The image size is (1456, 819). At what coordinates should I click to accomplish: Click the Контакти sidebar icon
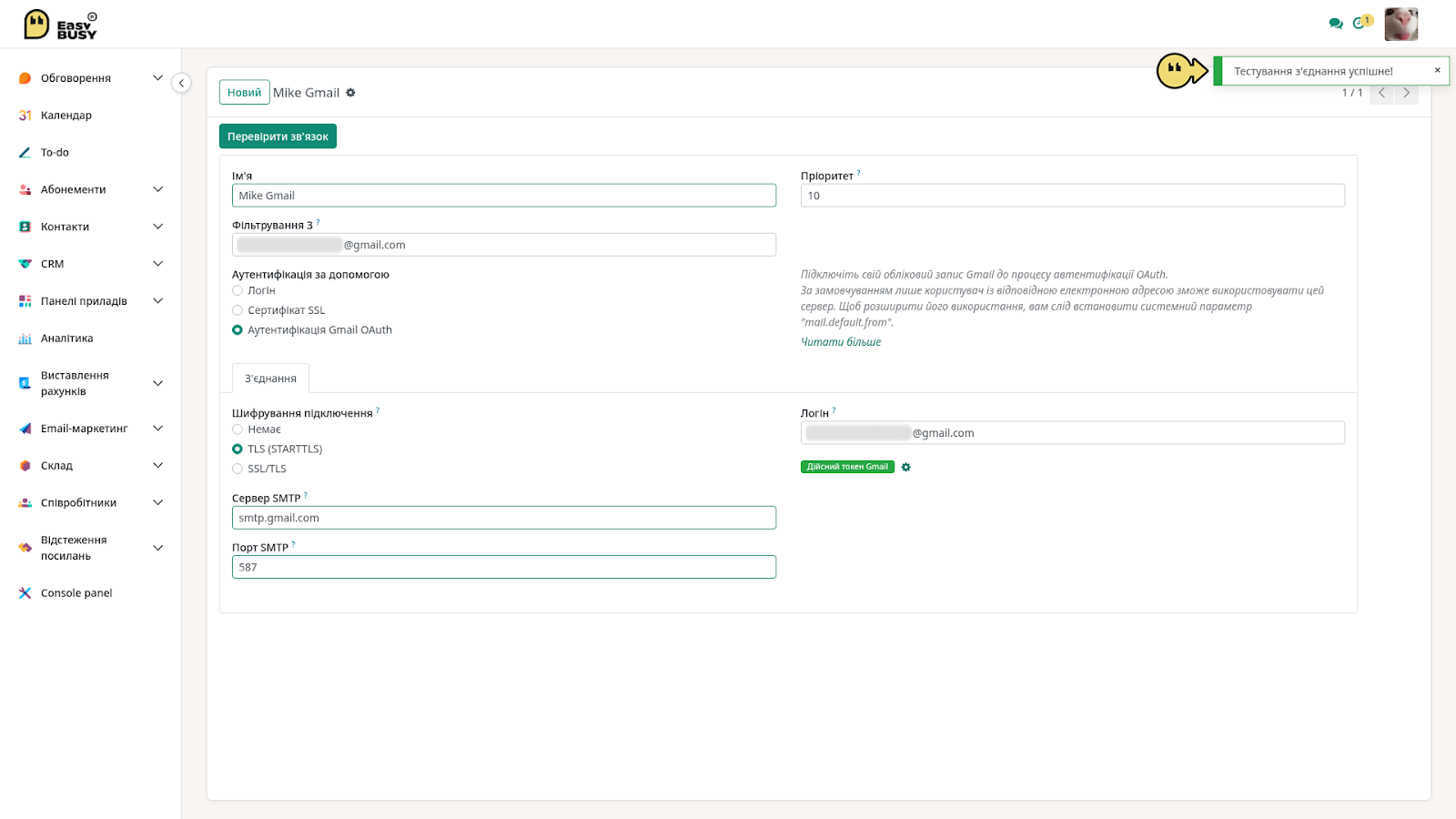click(x=25, y=227)
